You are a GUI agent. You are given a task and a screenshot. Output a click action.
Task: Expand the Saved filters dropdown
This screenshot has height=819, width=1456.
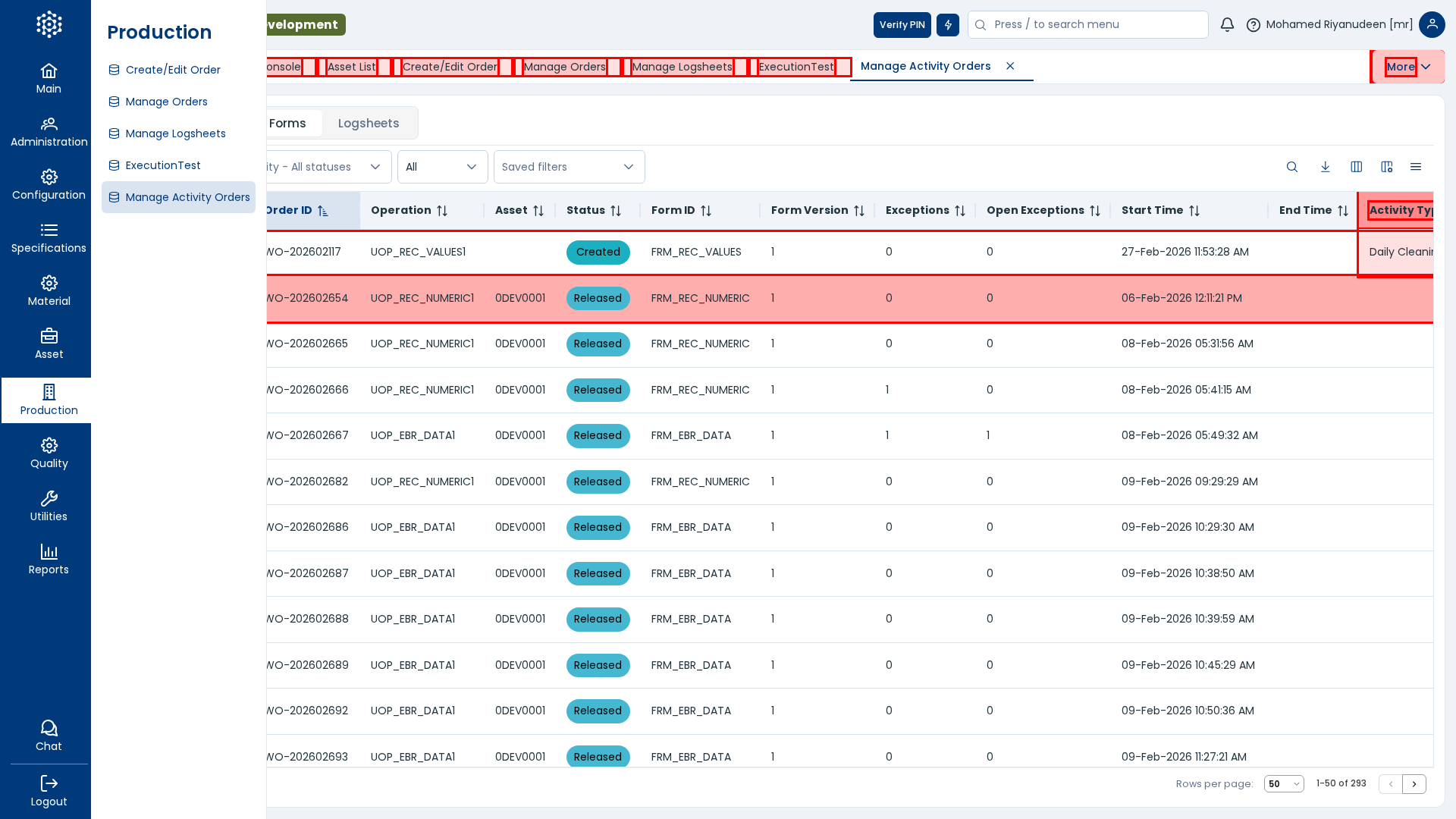569,167
